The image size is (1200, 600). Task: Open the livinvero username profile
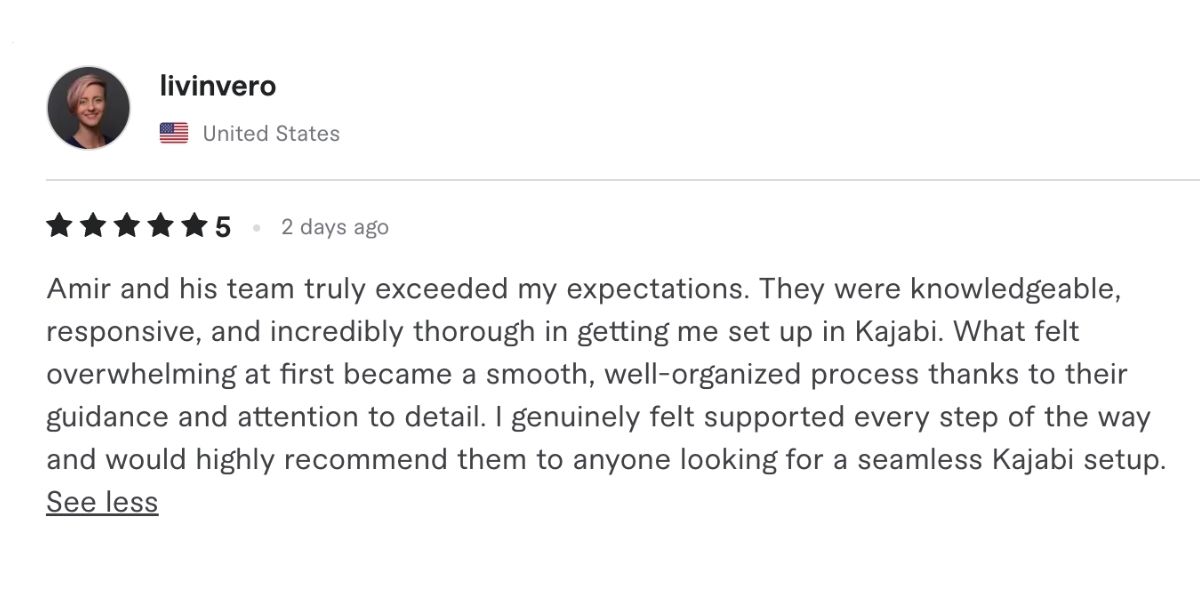click(x=217, y=86)
